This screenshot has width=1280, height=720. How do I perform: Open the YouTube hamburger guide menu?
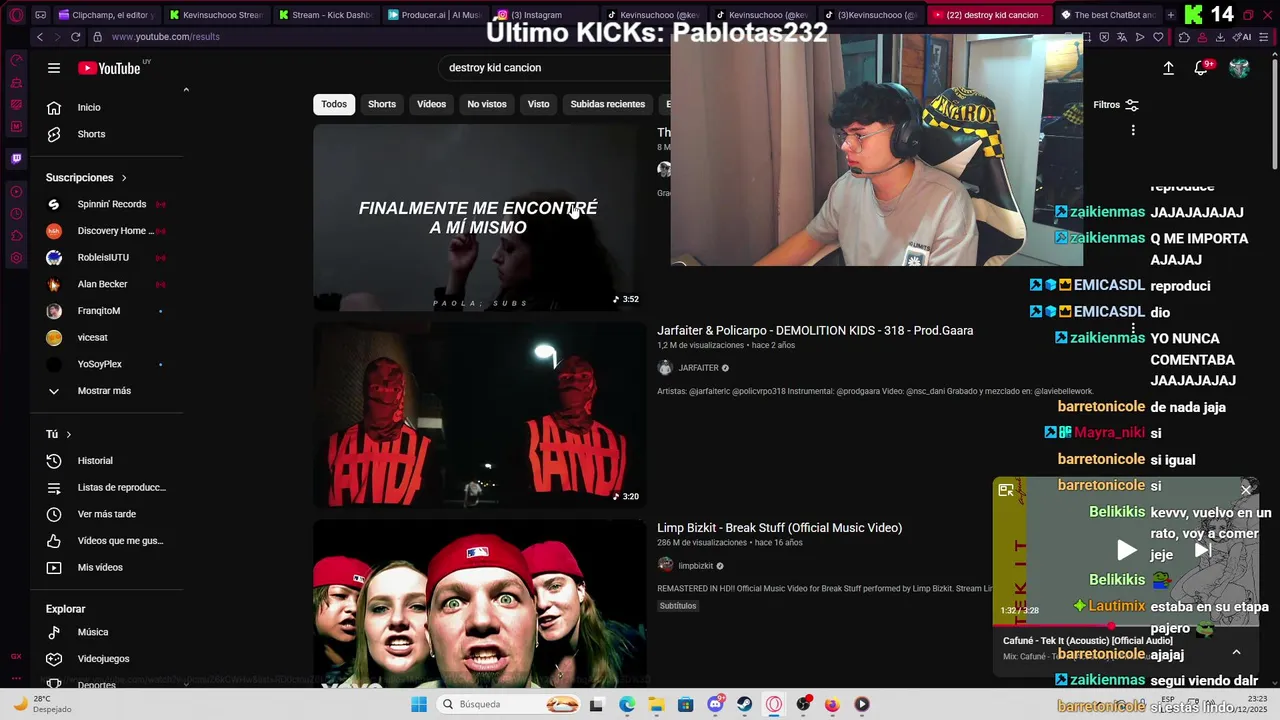click(x=54, y=68)
